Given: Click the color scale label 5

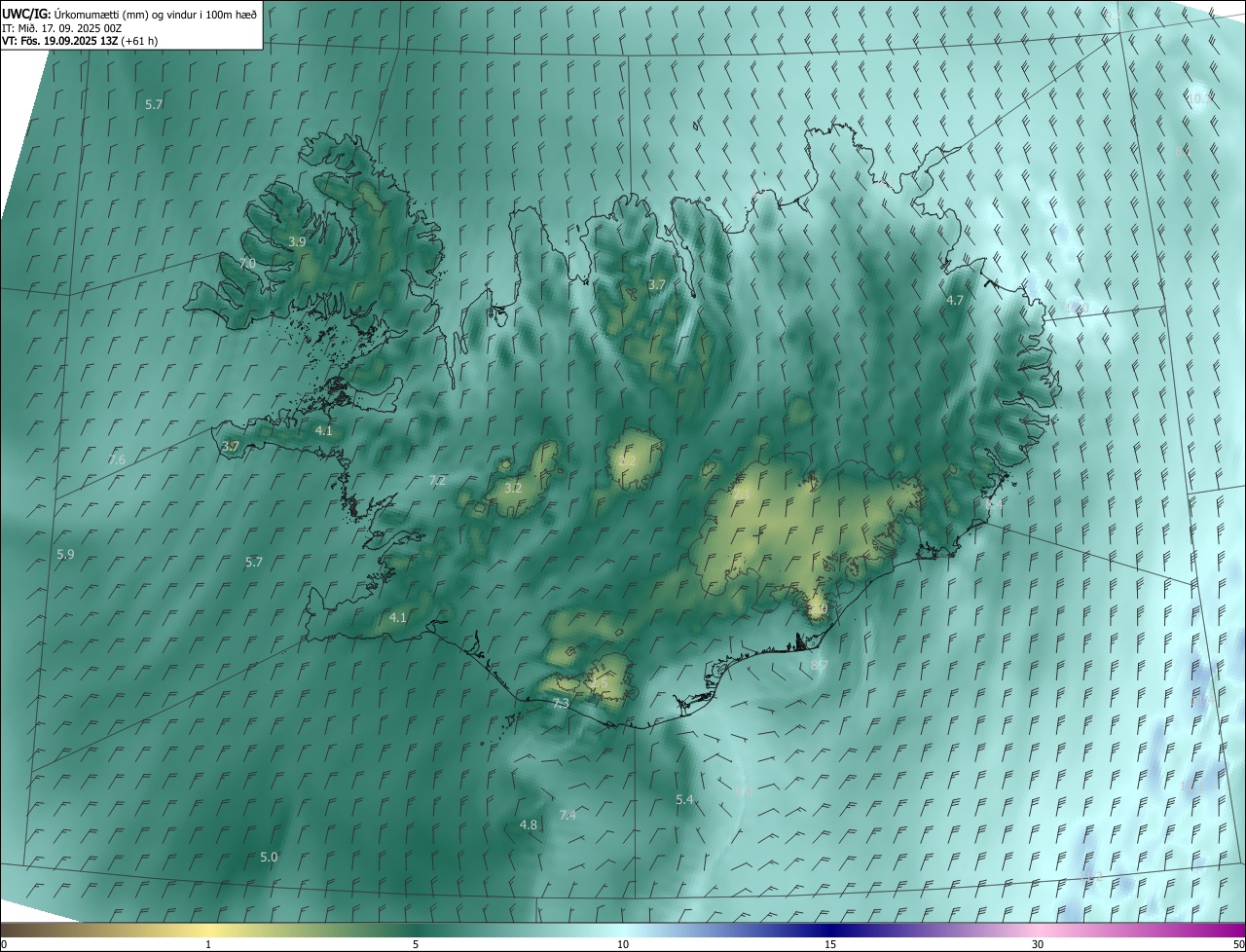Looking at the screenshot, I should click(416, 944).
